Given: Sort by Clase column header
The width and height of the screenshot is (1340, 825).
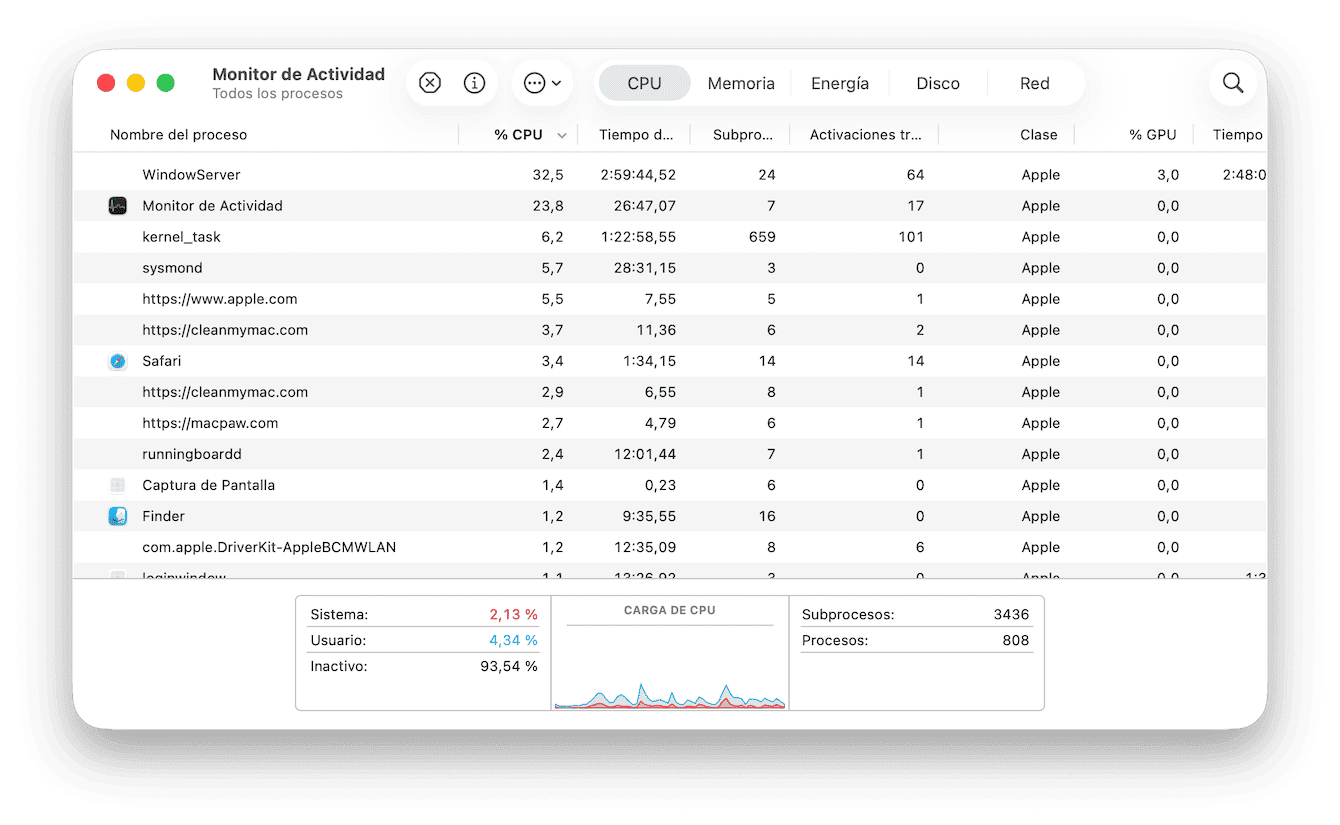Looking at the screenshot, I should [1039, 135].
